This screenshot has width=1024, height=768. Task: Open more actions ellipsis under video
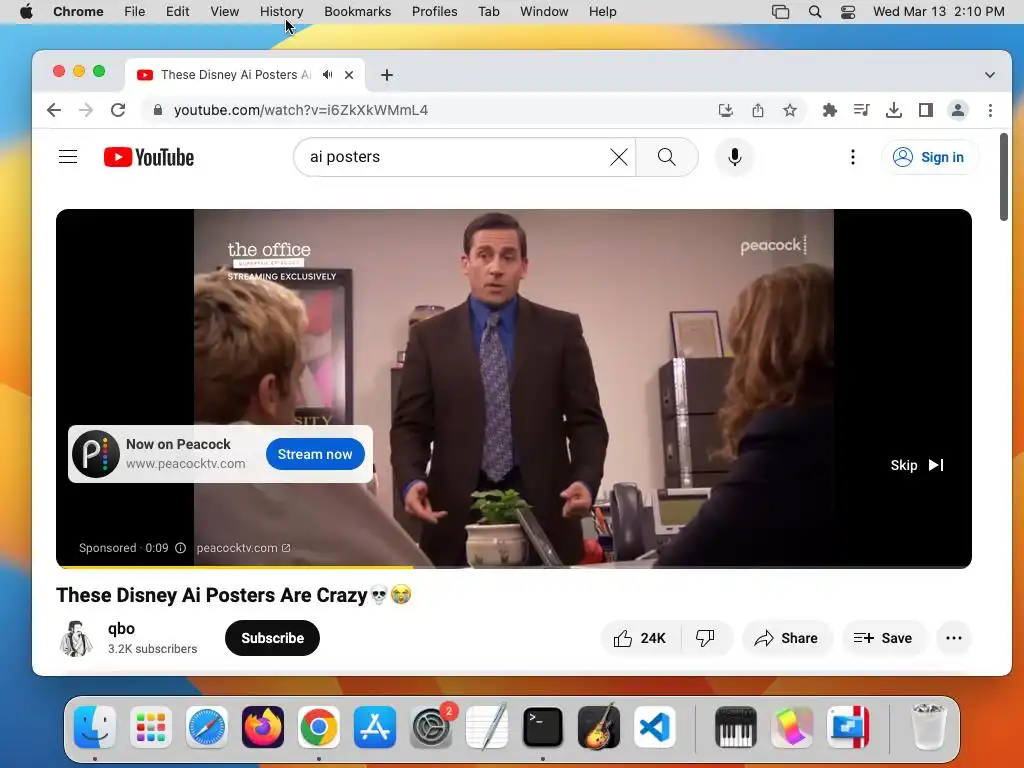pos(953,638)
